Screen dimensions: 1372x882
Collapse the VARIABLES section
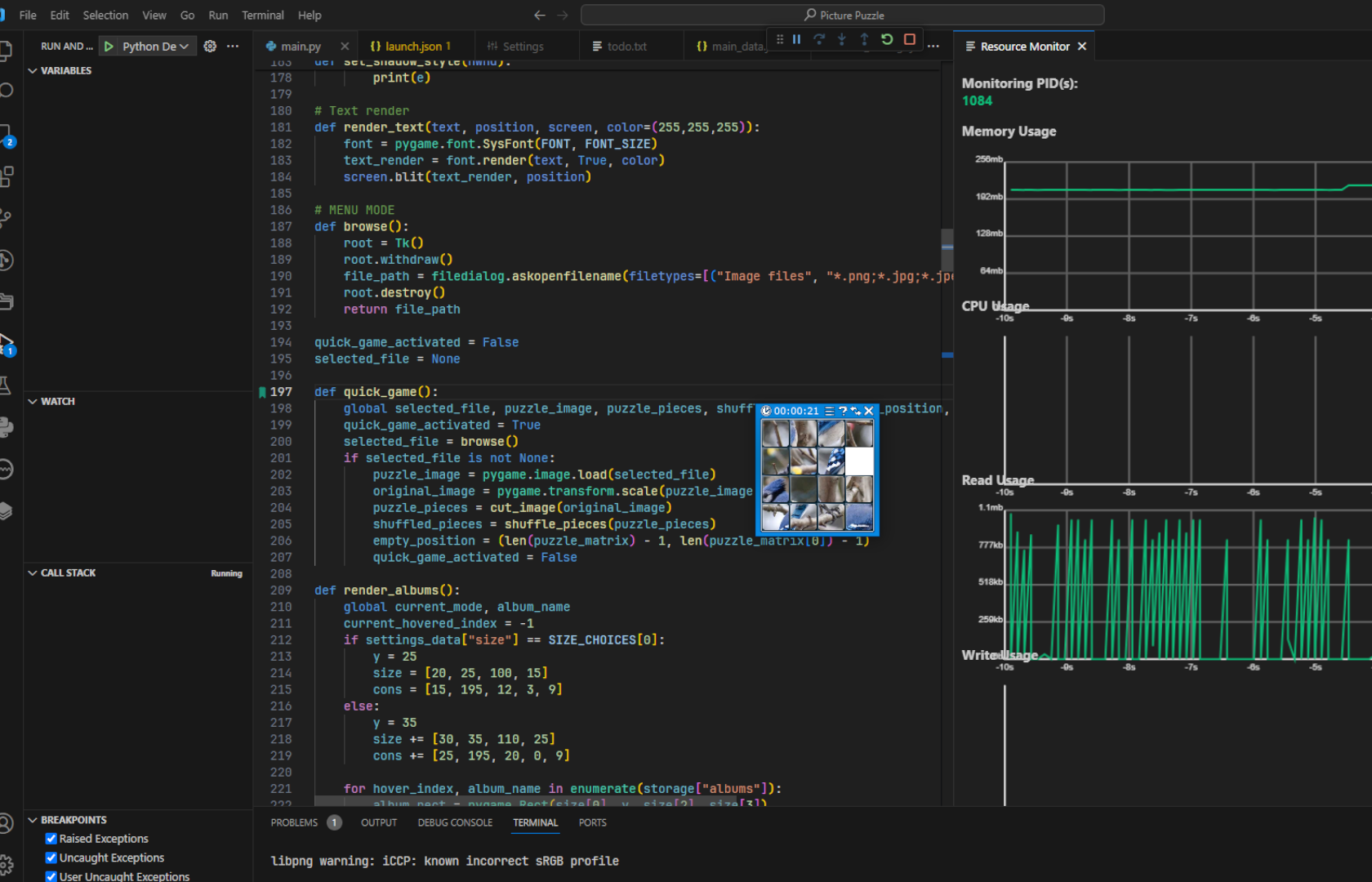coord(65,71)
